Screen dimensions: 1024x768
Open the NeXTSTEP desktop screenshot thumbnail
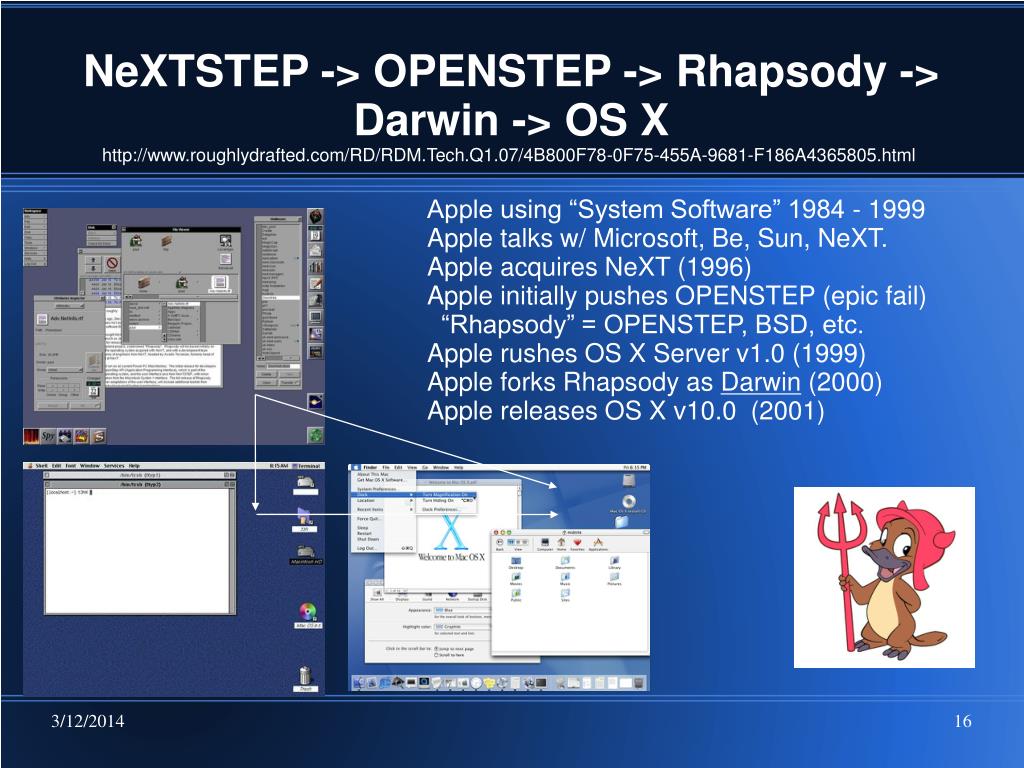click(174, 327)
